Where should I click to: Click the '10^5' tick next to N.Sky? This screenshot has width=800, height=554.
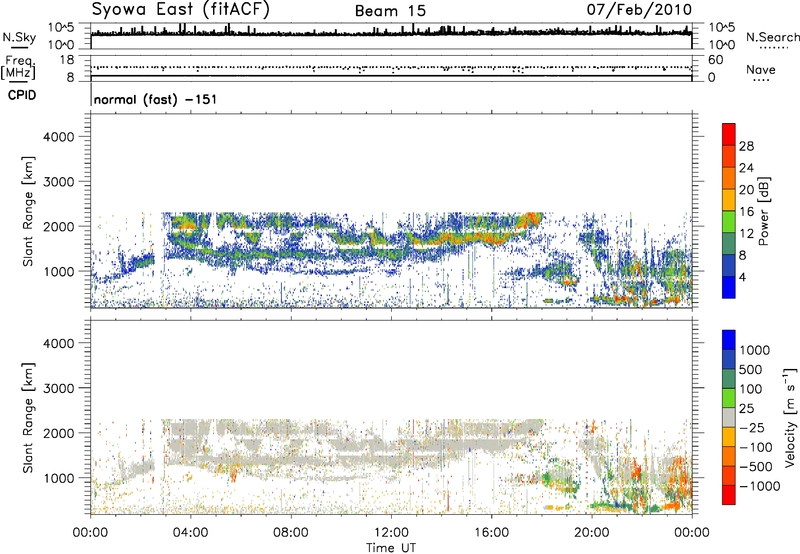(x=61, y=27)
